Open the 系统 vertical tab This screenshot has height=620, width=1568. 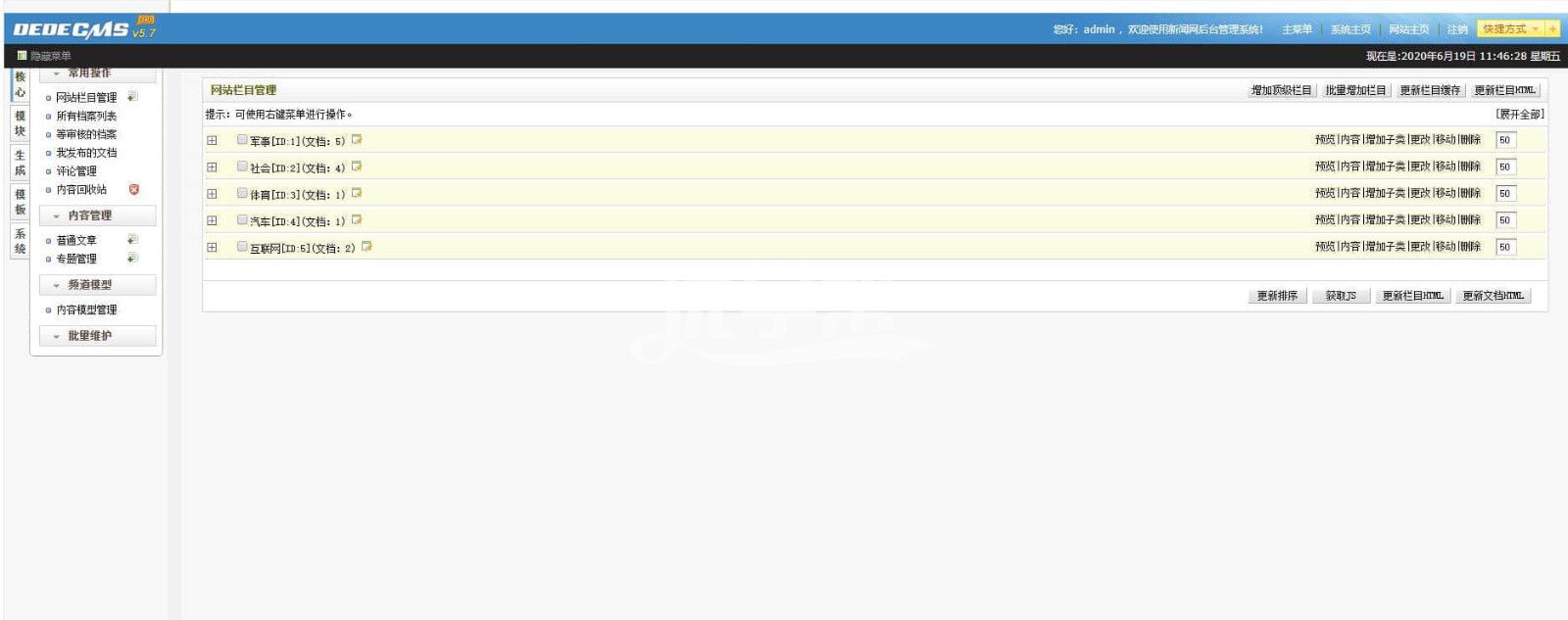tap(20, 241)
